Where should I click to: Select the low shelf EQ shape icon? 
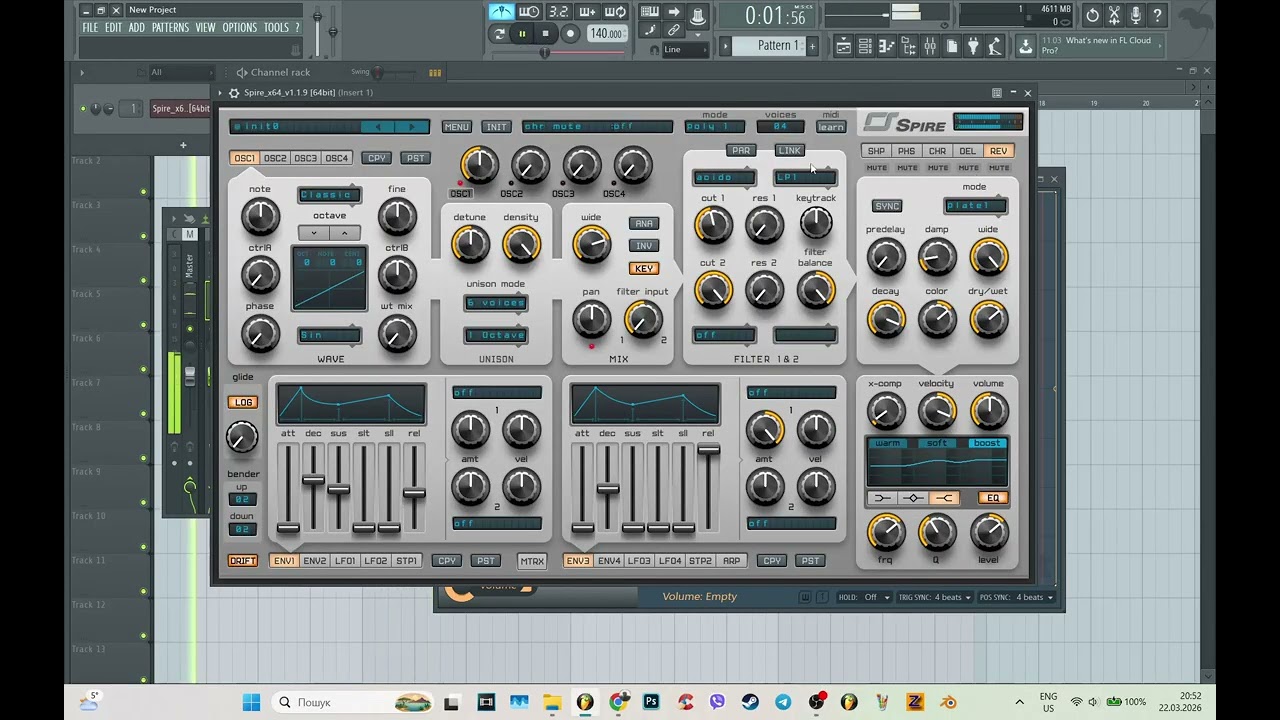[882, 498]
